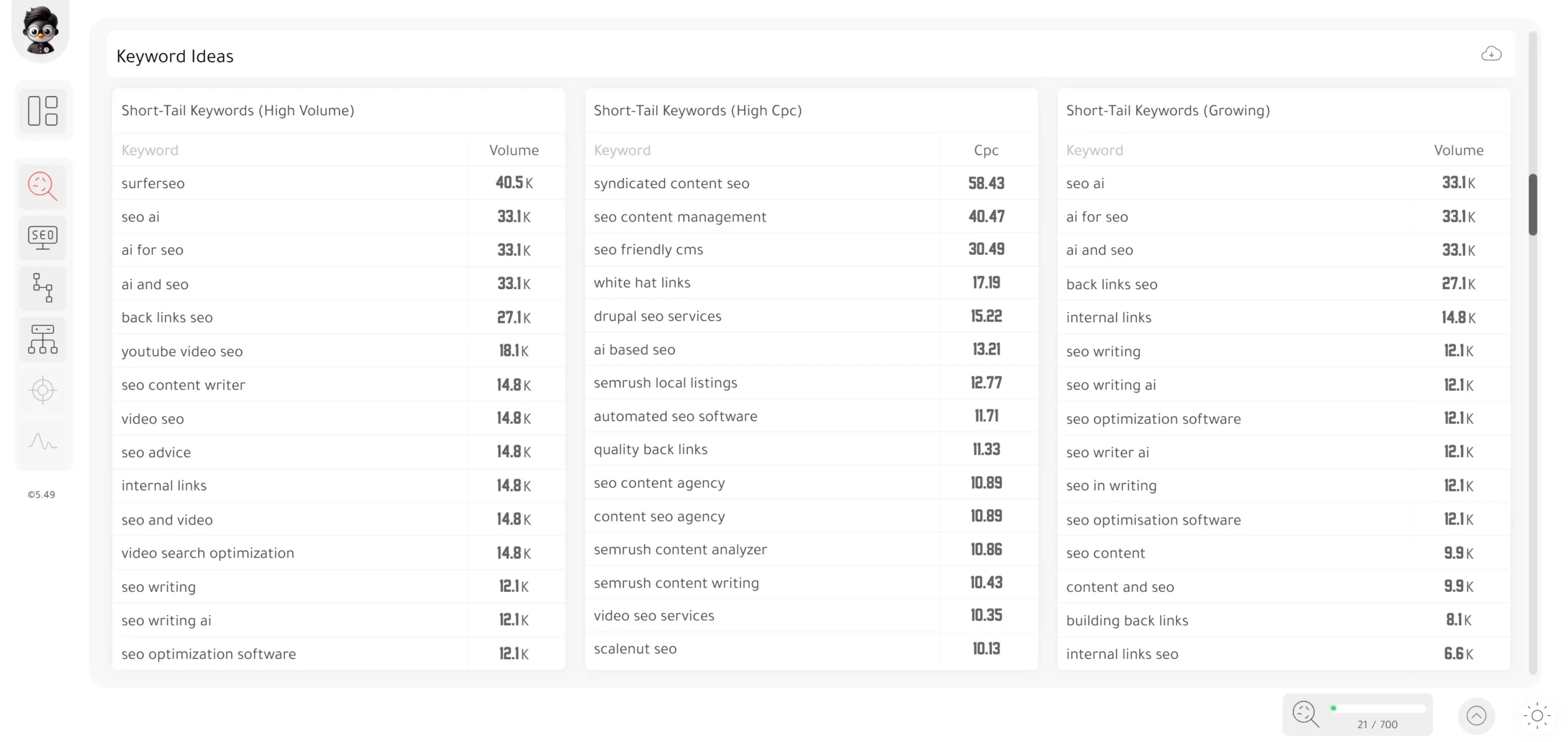Click the bottom magnifier credits icon
The width and height of the screenshot is (1568, 742).
point(1305,714)
